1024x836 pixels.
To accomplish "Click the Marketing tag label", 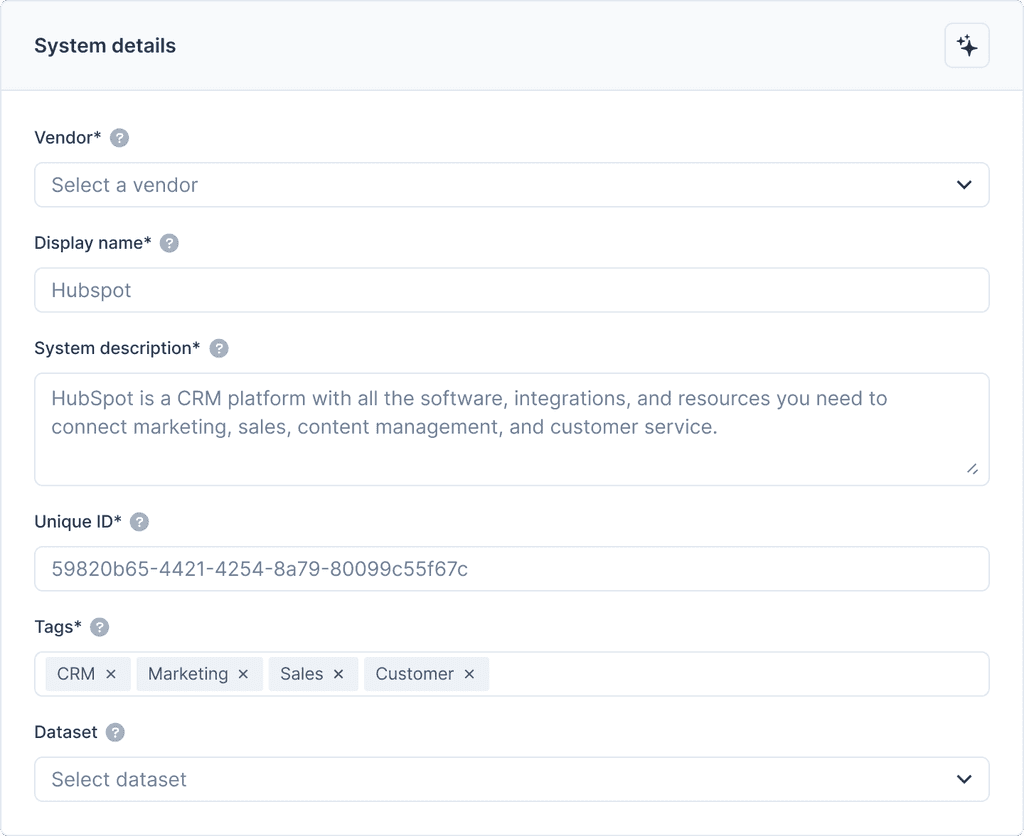I will 188,674.
